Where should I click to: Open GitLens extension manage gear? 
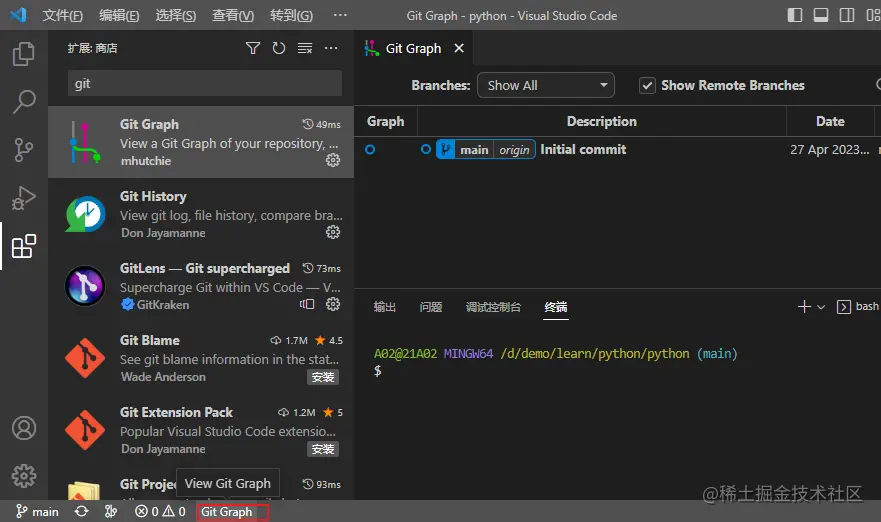click(333, 304)
